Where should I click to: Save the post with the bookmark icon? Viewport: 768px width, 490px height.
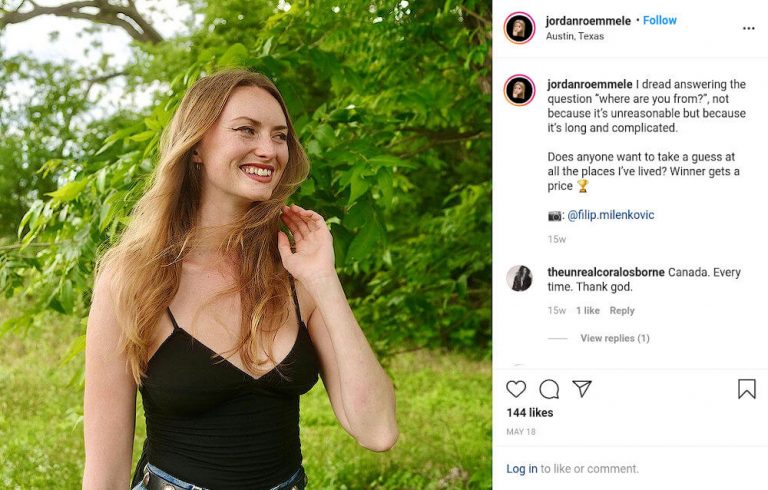point(746,389)
